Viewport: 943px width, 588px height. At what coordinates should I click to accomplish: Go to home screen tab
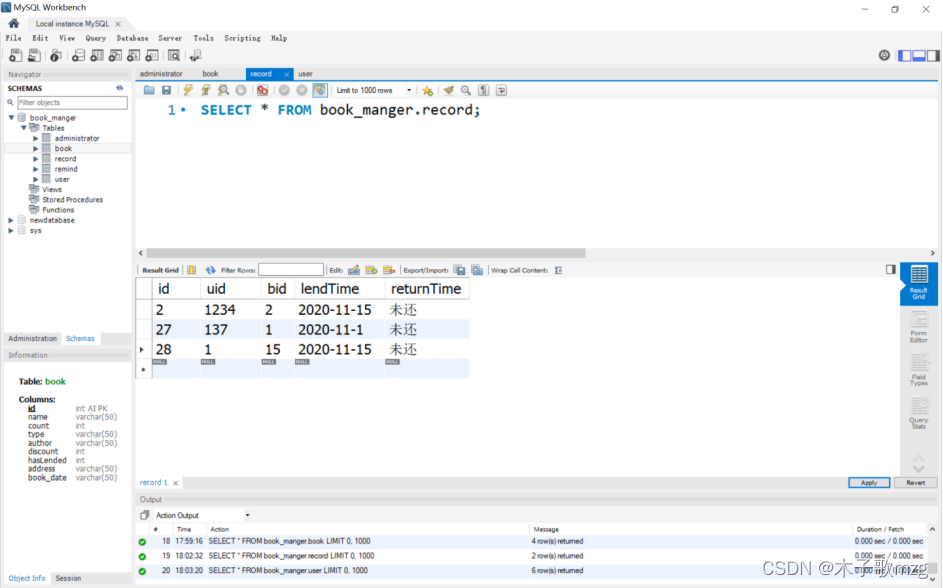13,23
